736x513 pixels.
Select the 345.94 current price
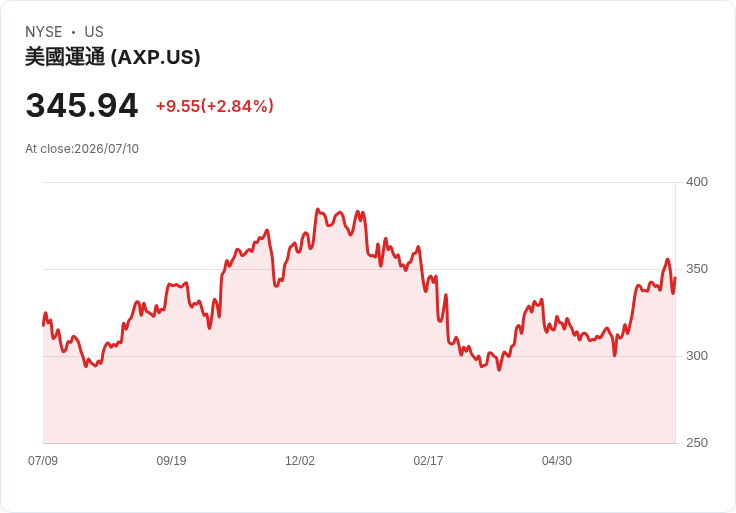(x=82, y=105)
